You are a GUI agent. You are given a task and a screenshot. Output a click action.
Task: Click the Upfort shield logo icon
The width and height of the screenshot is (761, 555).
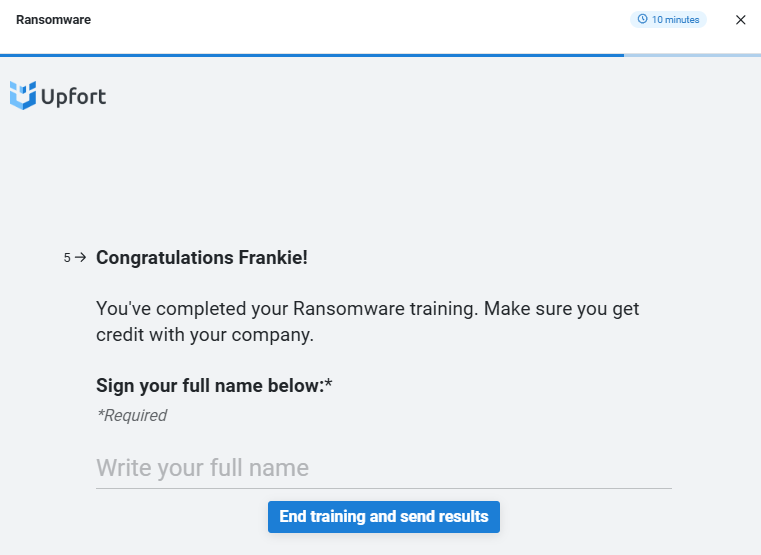[x=23, y=95]
